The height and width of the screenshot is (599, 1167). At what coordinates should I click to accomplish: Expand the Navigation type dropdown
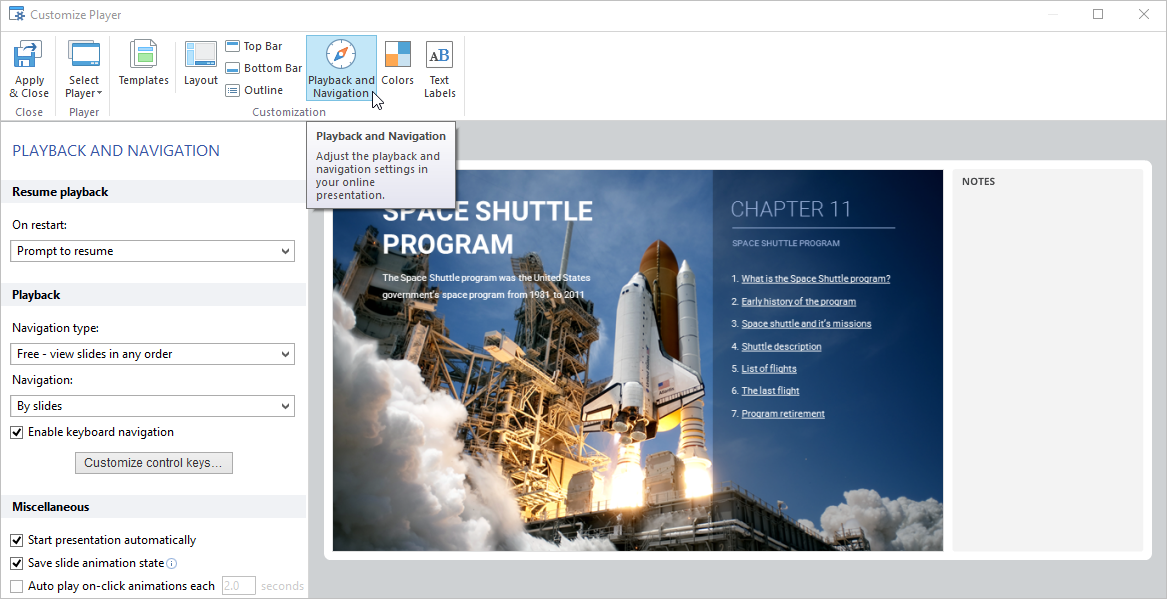point(152,353)
